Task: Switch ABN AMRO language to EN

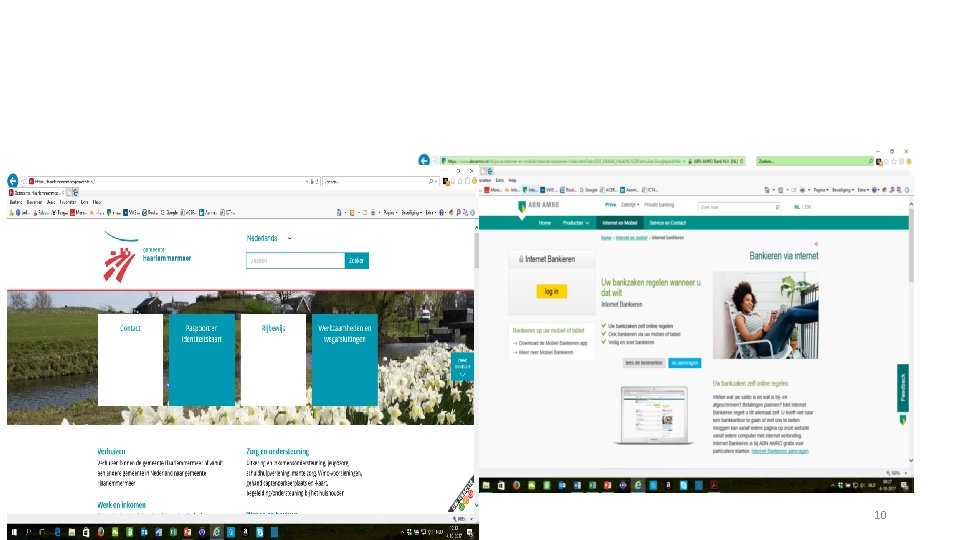Action: pos(808,207)
